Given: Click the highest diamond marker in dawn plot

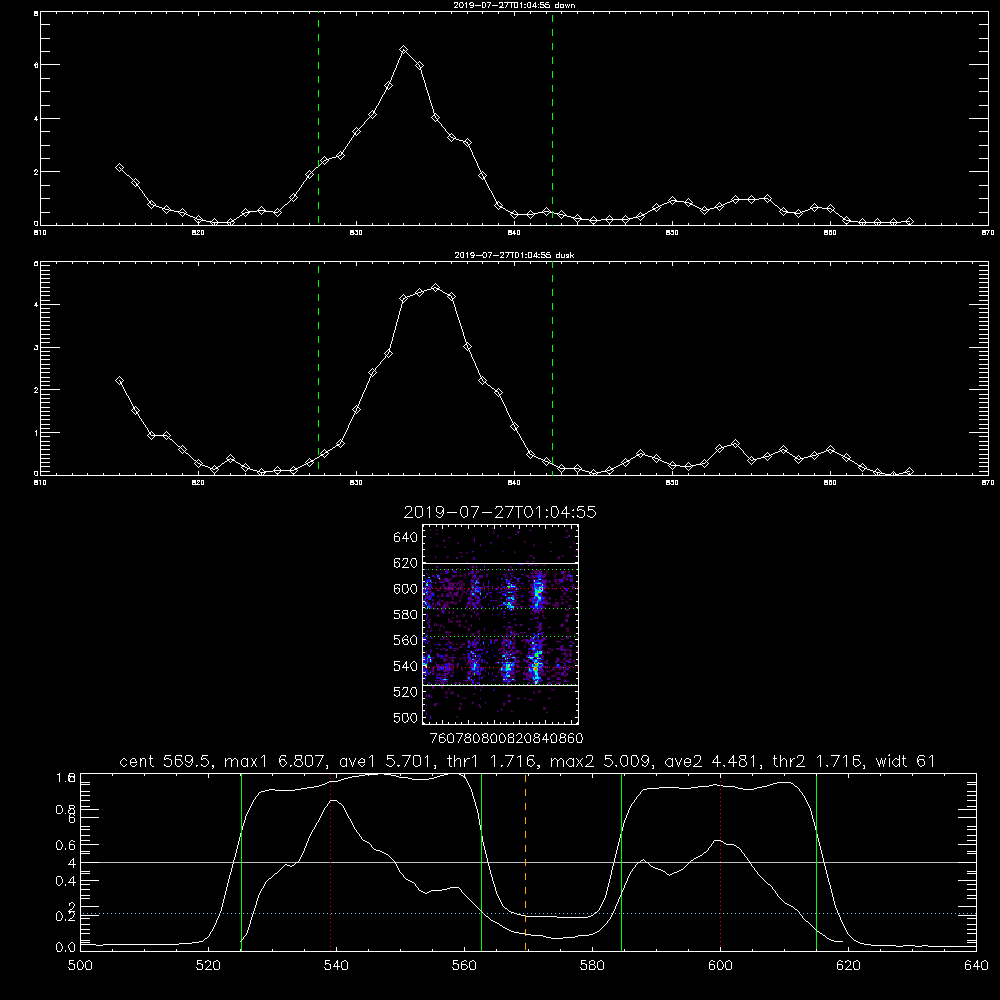Looking at the screenshot, I should point(403,49).
